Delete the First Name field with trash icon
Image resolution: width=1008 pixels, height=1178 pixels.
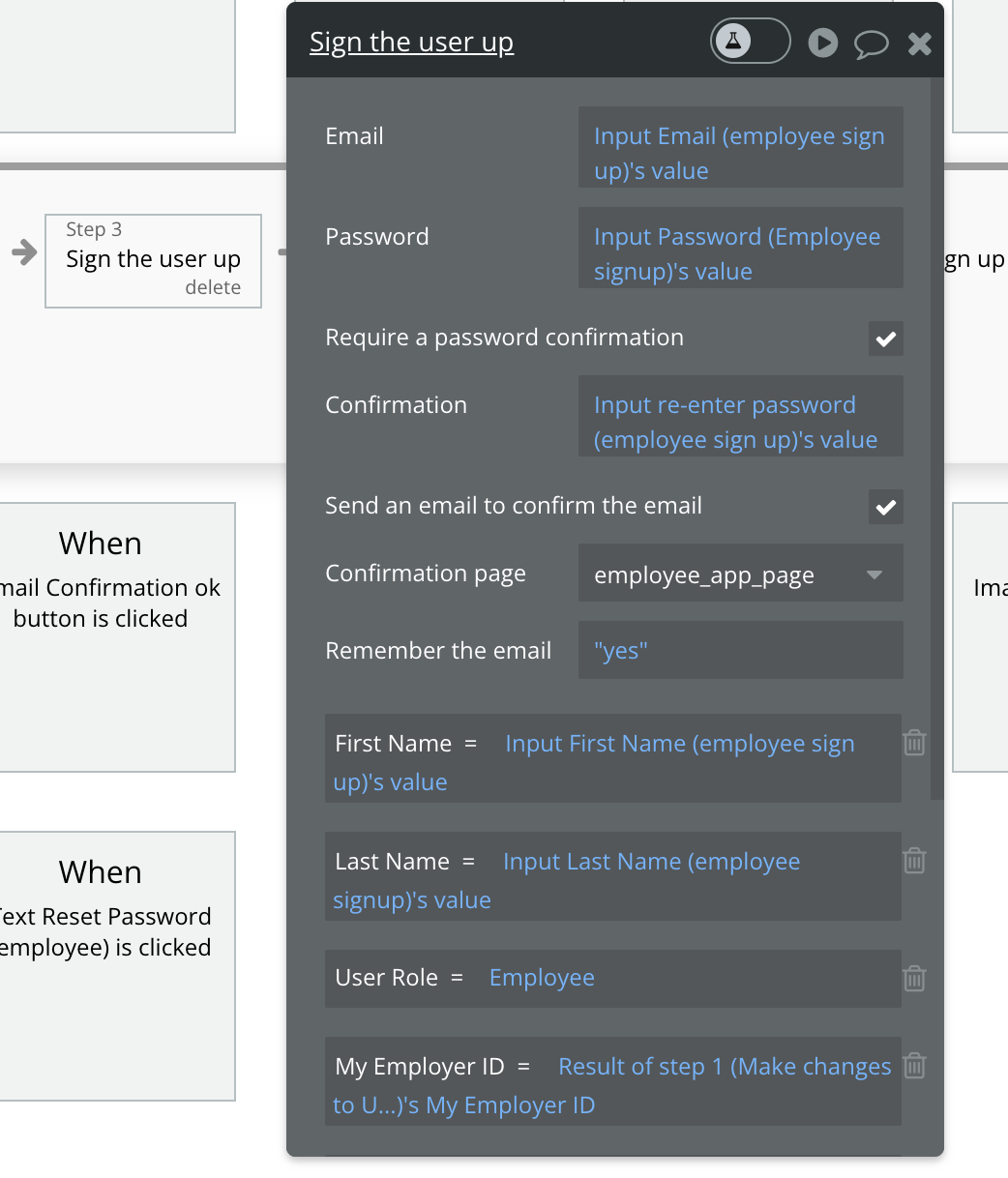[914, 743]
